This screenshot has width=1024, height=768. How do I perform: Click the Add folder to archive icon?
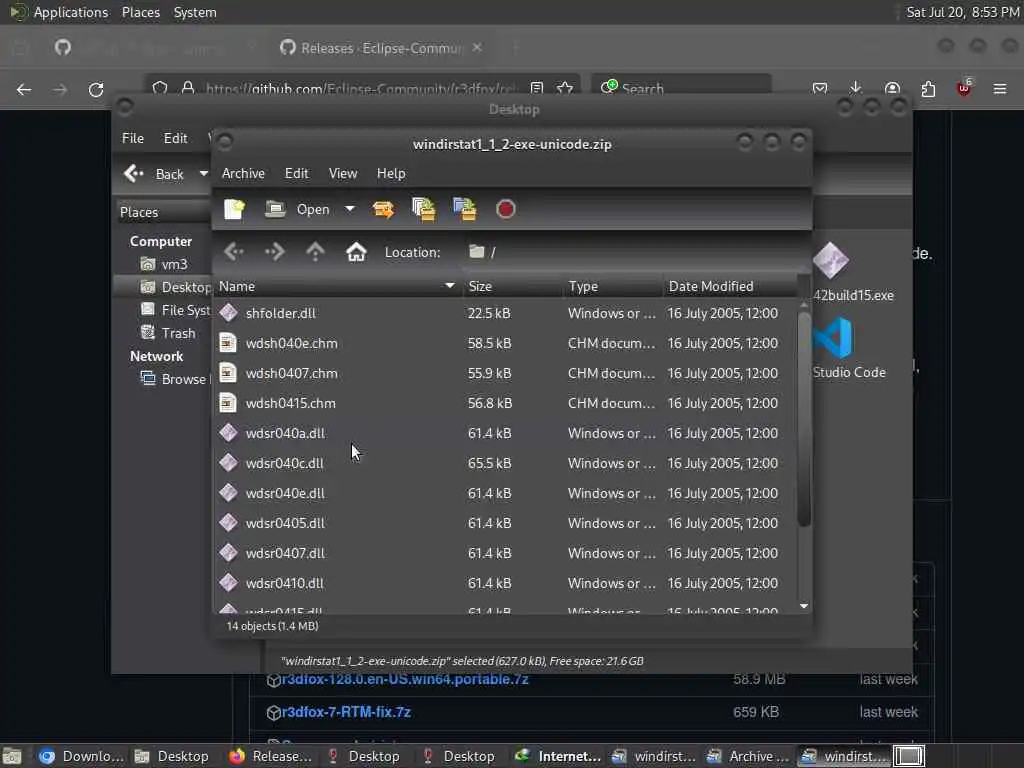(x=465, y=209)
